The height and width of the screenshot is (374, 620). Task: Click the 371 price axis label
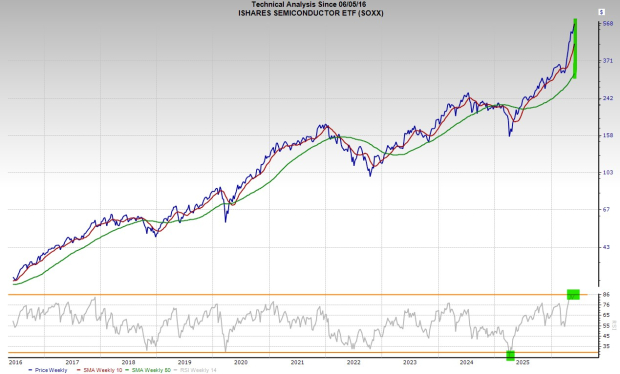(608, 60)
